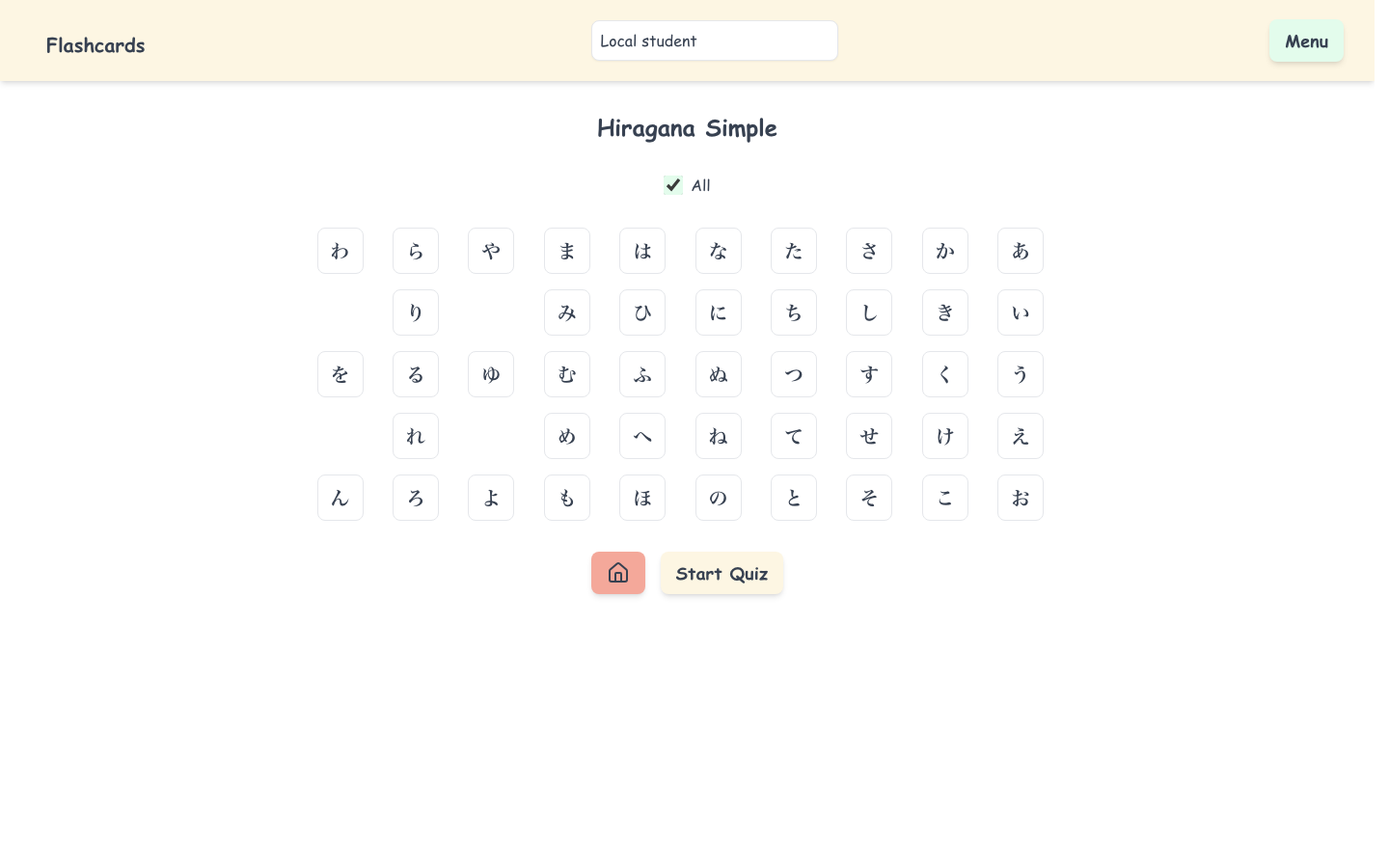
Task: Select the た character tile
Action: tap(794, 251)
